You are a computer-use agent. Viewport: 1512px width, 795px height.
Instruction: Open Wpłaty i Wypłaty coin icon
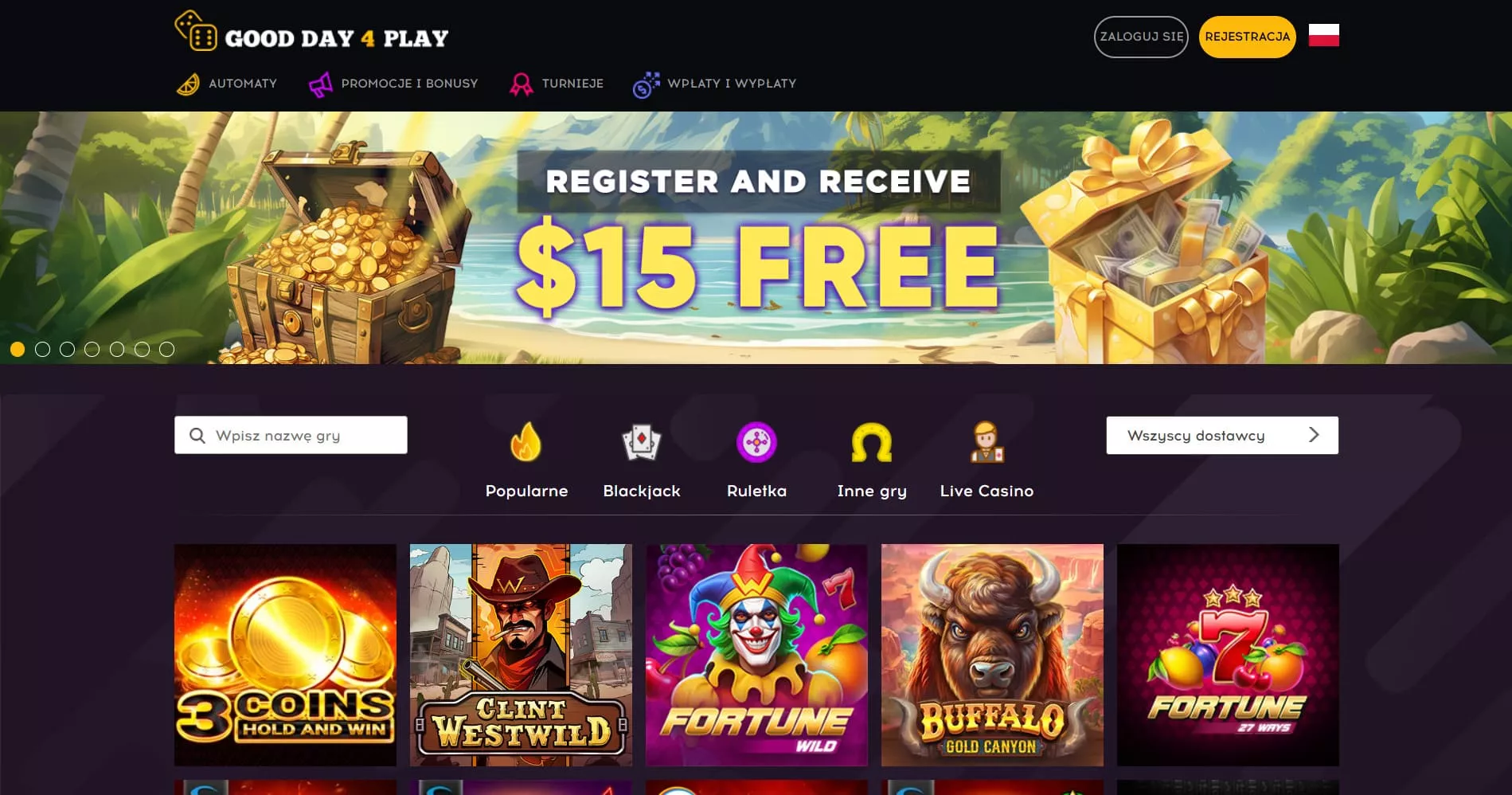[647, 84]
